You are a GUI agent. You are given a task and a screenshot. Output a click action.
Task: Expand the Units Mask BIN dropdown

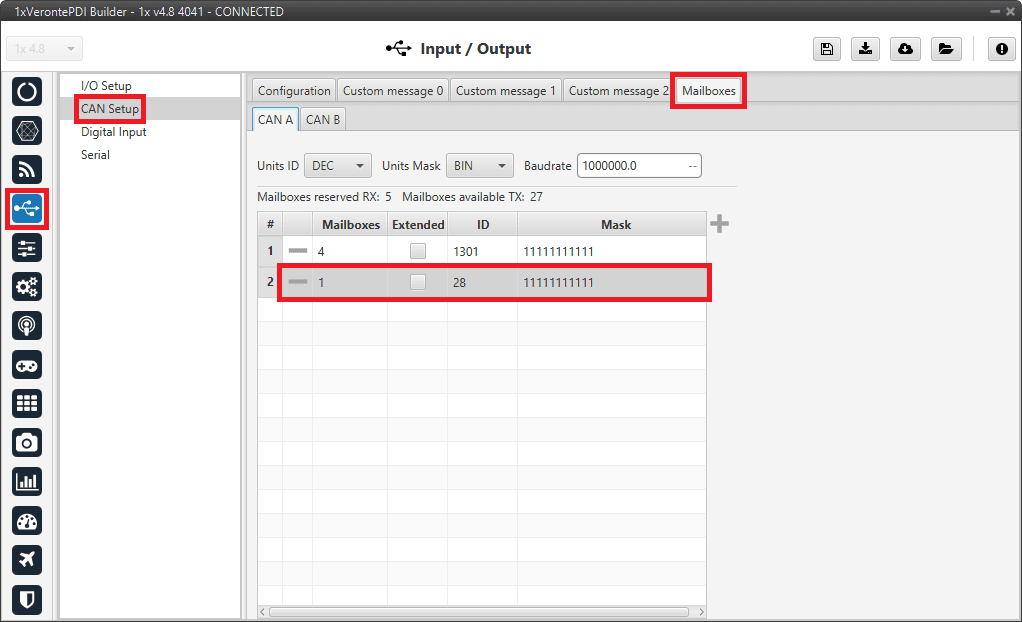(x=480, y=166)
